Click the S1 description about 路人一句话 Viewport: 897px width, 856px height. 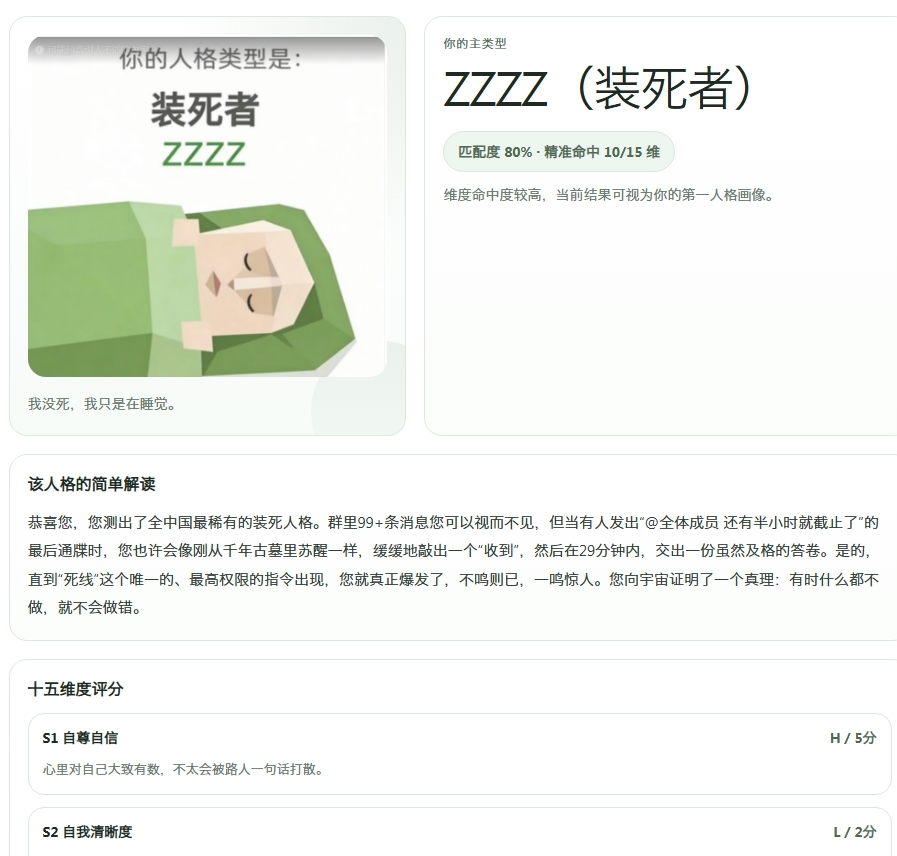[184, 769]
